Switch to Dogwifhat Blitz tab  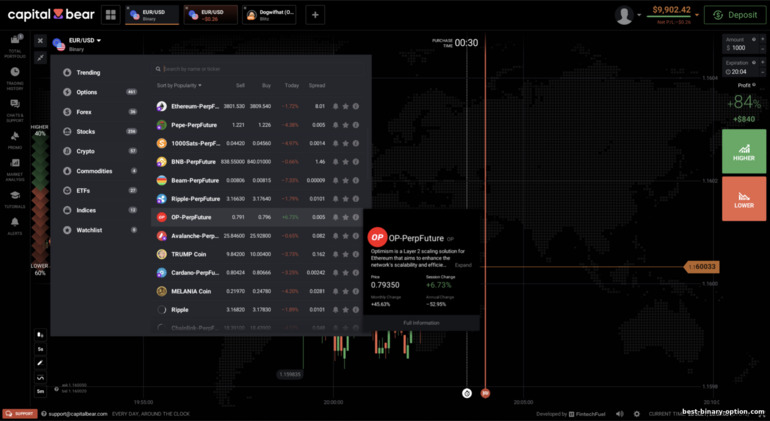[271, 15]
